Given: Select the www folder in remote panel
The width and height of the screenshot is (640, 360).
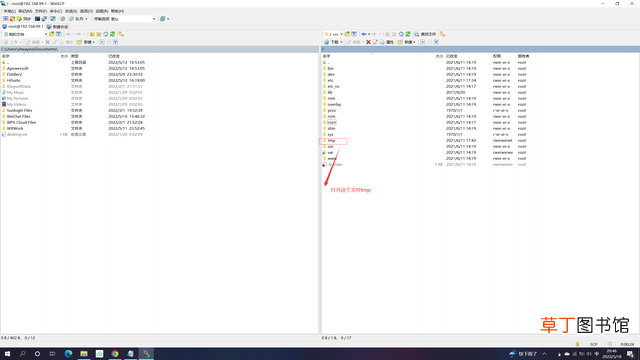Looking at the screenshot, I should (332, 158).
